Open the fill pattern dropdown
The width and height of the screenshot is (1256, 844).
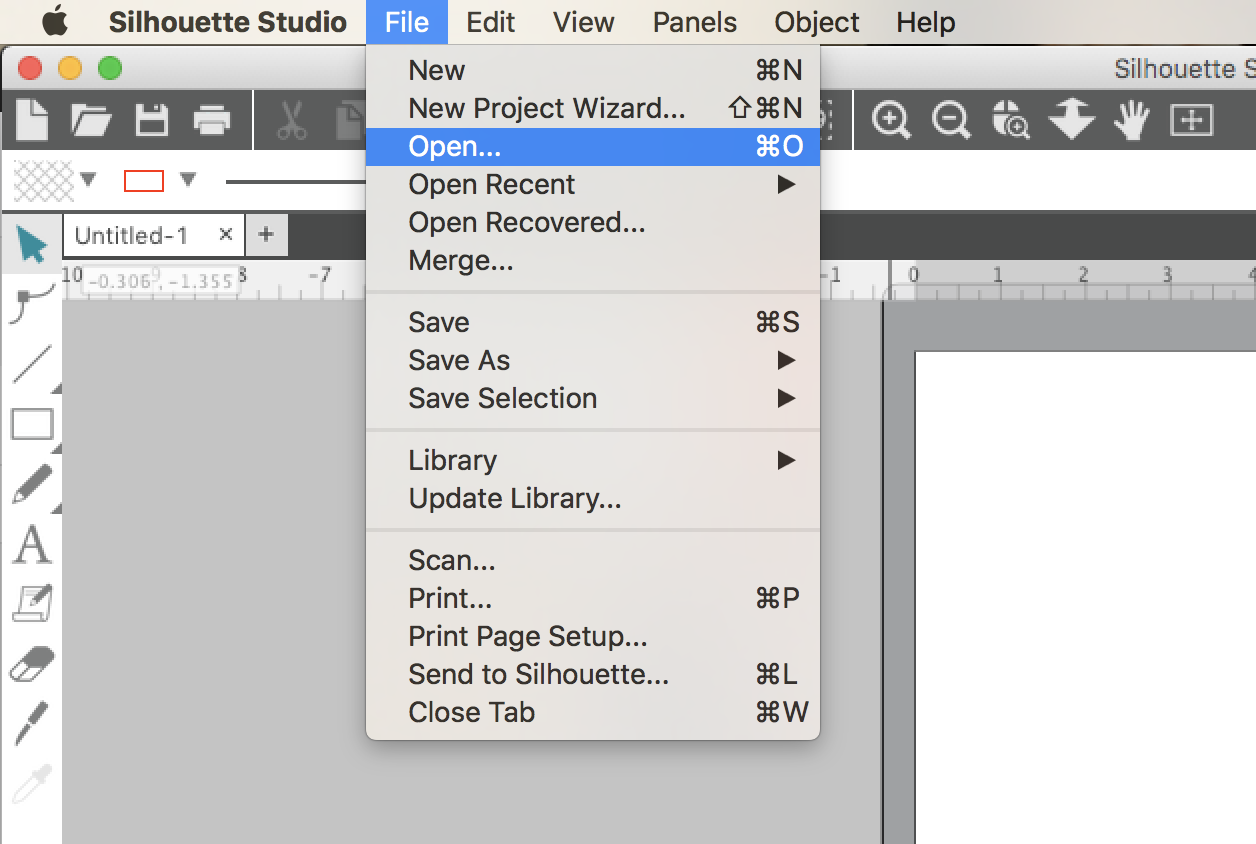(x=88, y=180)
